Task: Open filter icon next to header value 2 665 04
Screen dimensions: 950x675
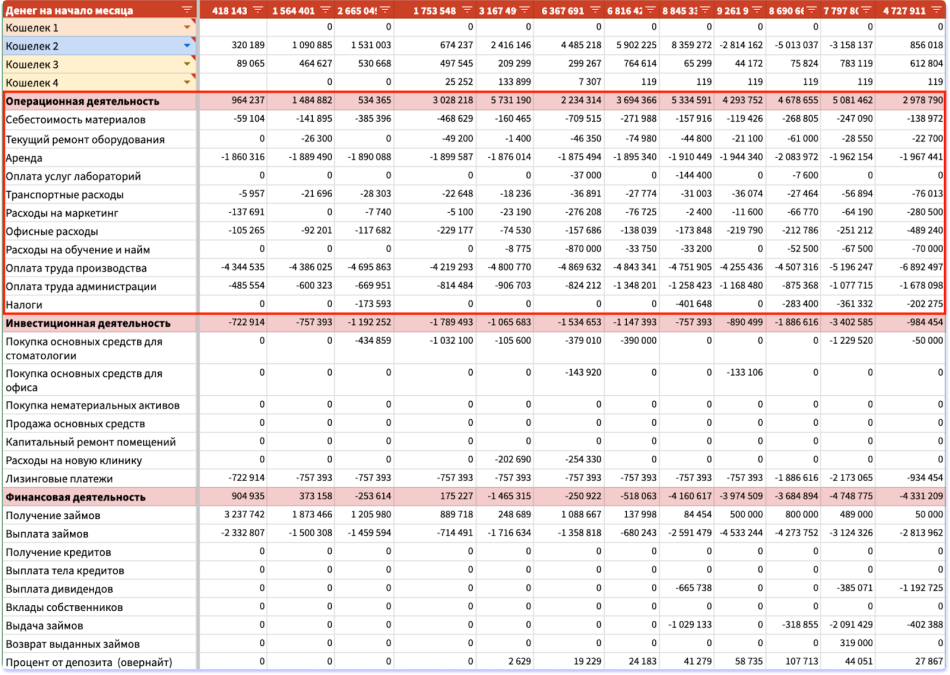Action: (x=385, y=10)
